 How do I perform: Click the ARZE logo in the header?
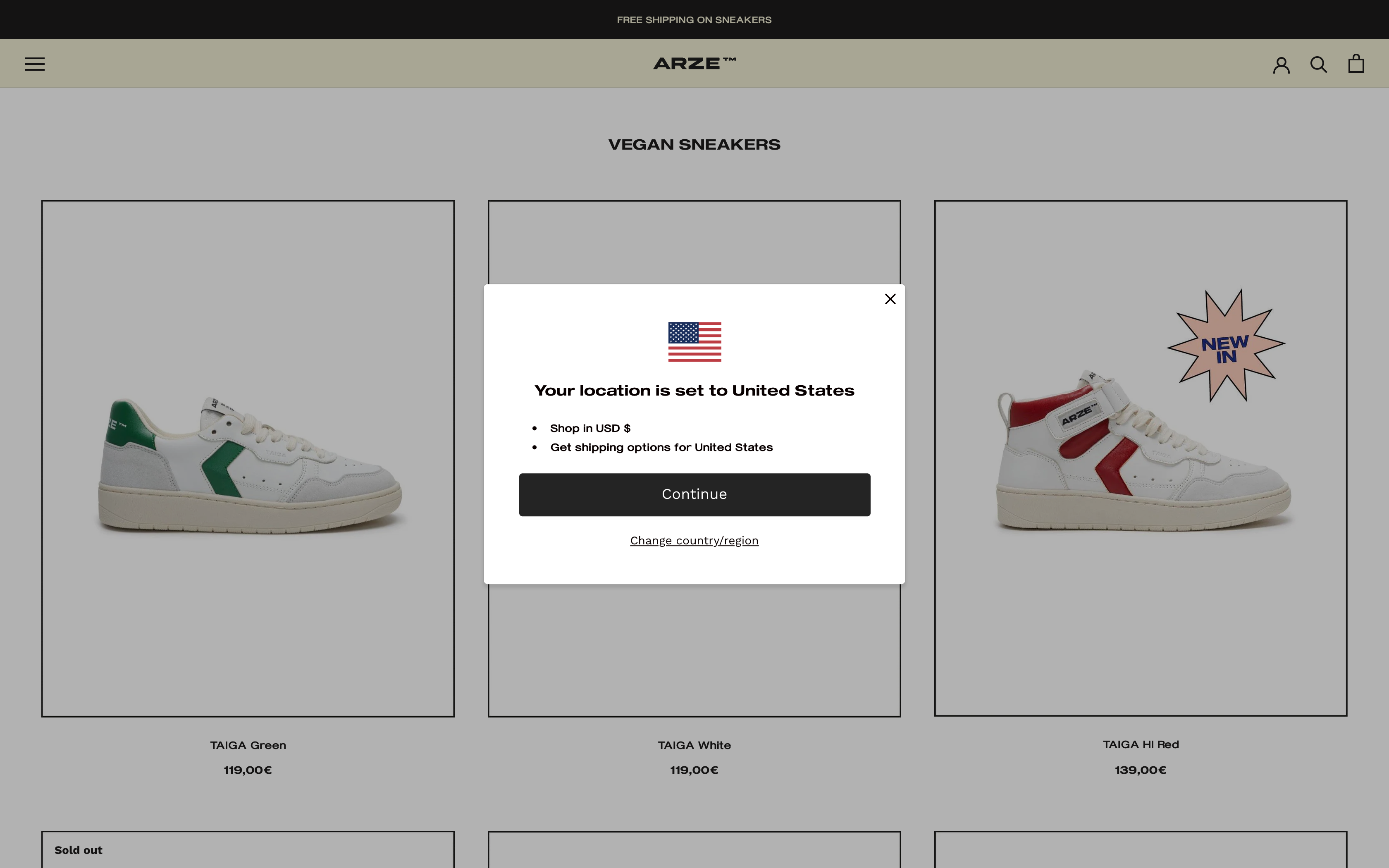tap(694, 63)
